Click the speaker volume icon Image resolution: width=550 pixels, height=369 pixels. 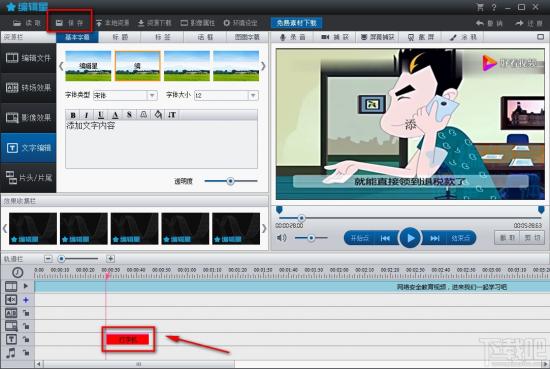click(281, 238)
